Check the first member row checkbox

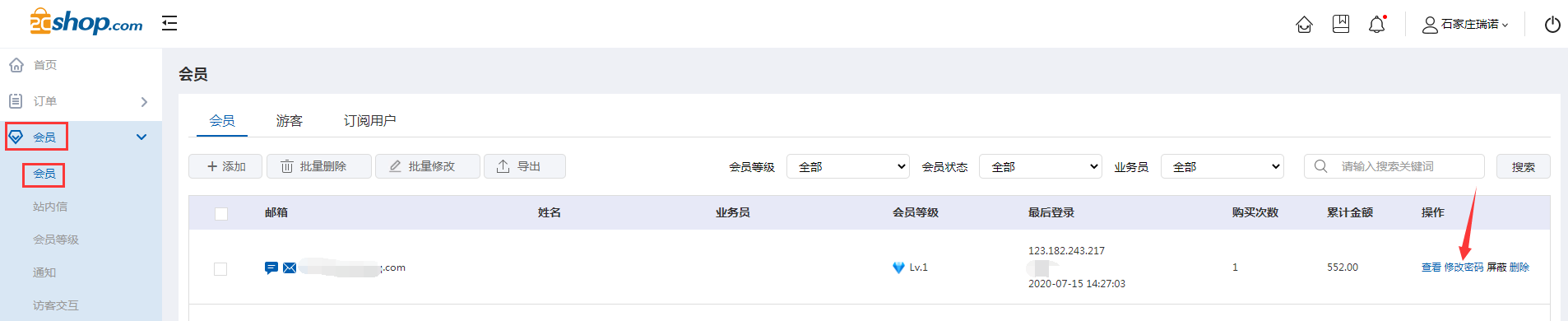point(220,269)
